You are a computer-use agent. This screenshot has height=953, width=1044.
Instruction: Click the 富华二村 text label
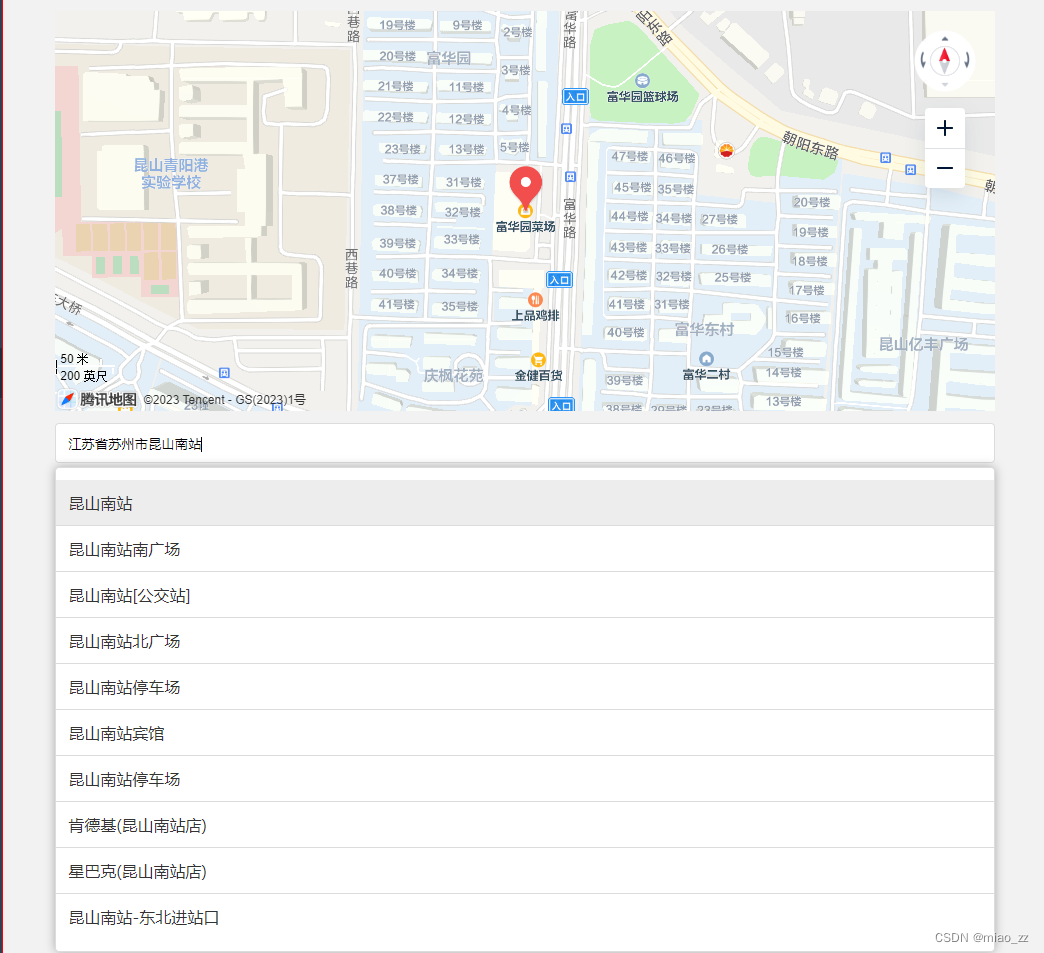pyautogui.click(x=706, y=374)
